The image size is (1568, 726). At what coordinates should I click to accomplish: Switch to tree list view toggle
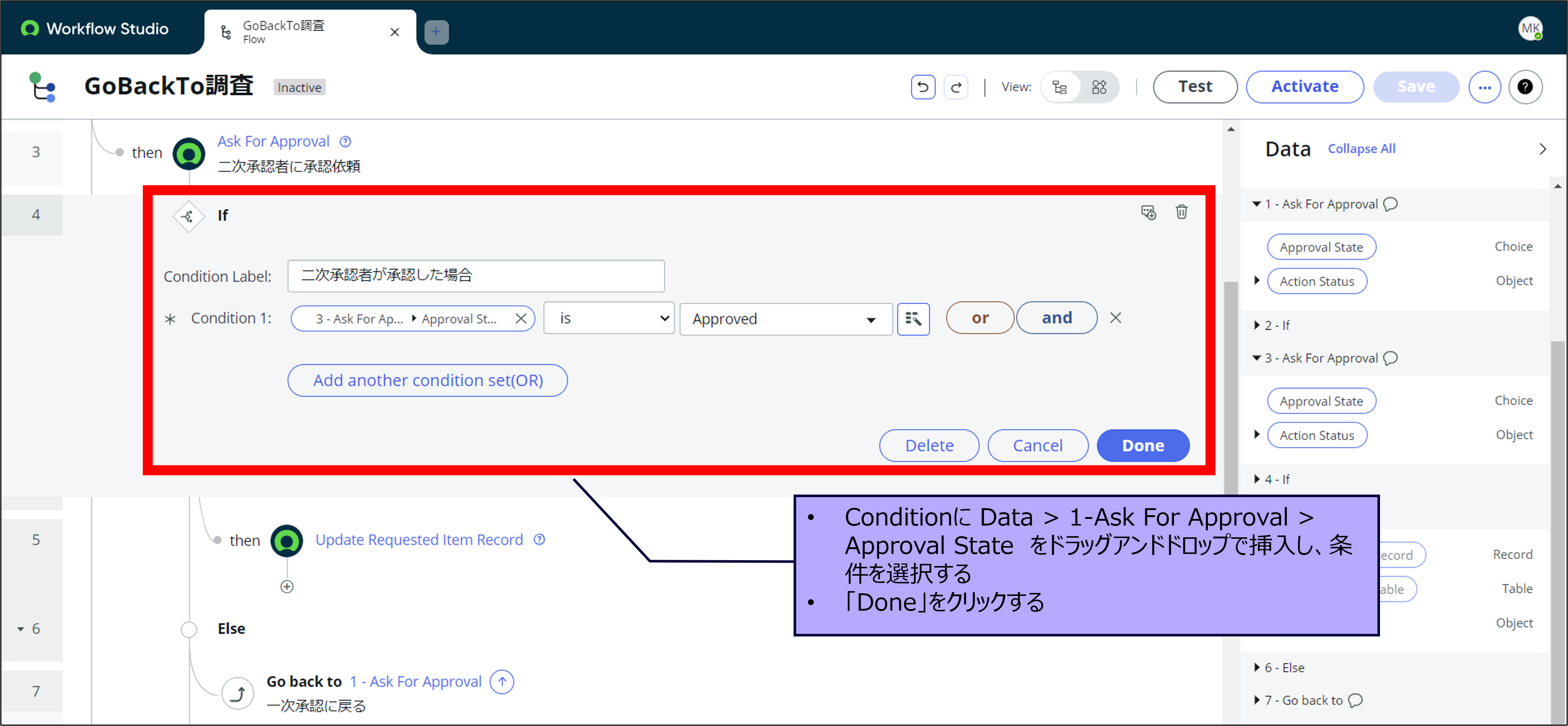pyautogui.click(x=1060, y=87)
